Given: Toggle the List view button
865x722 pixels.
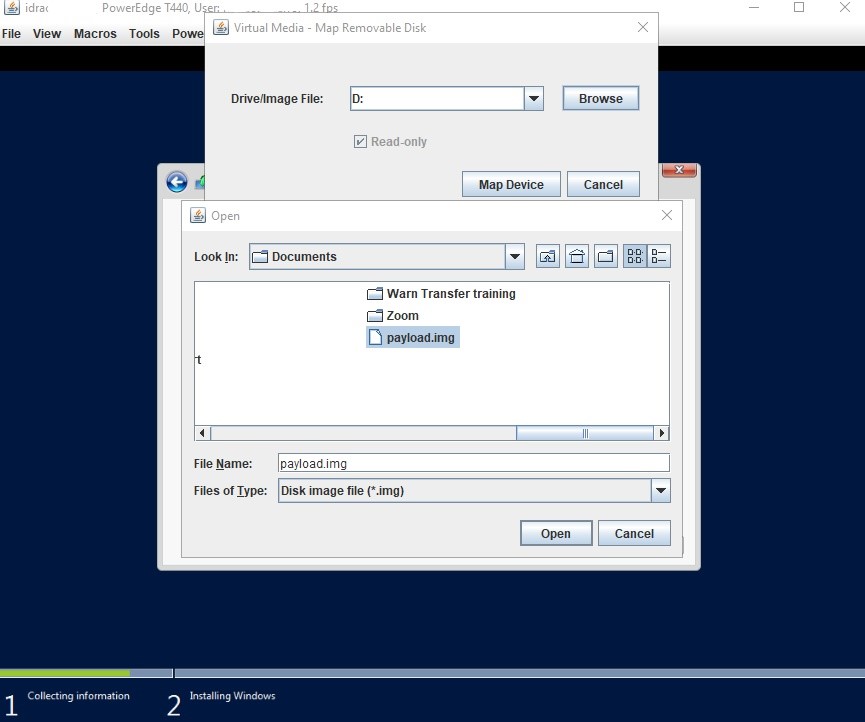Looking at the screenshot, I should (633, 256).
